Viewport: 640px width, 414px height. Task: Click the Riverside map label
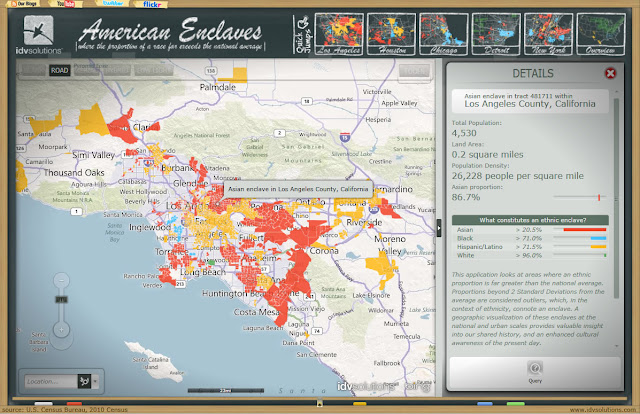coord(364,223)
